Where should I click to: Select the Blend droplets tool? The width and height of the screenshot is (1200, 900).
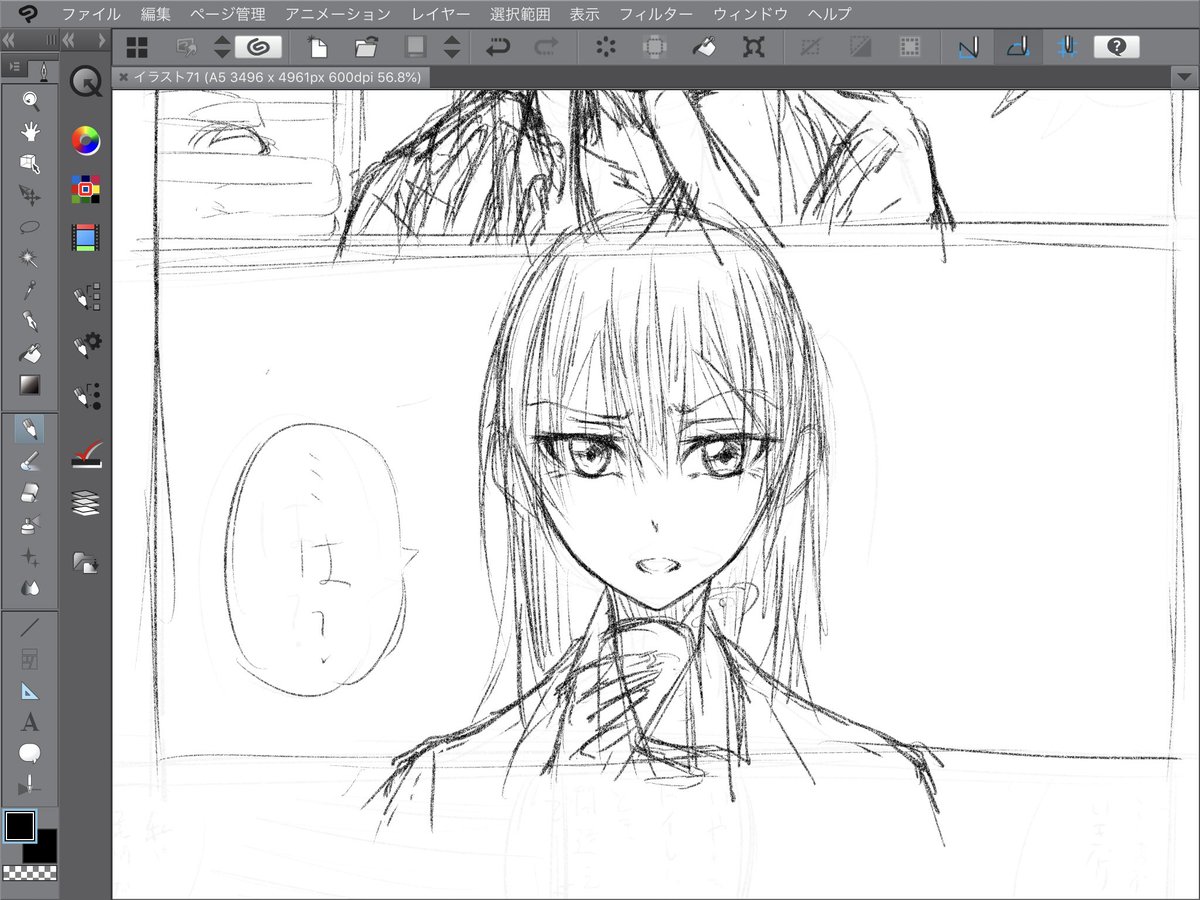29,588
